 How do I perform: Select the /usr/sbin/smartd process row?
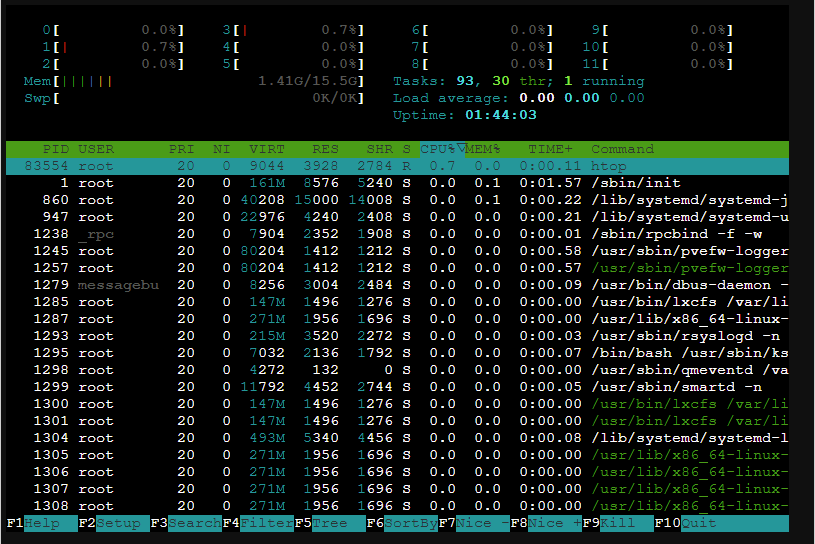tap(400, 387)
